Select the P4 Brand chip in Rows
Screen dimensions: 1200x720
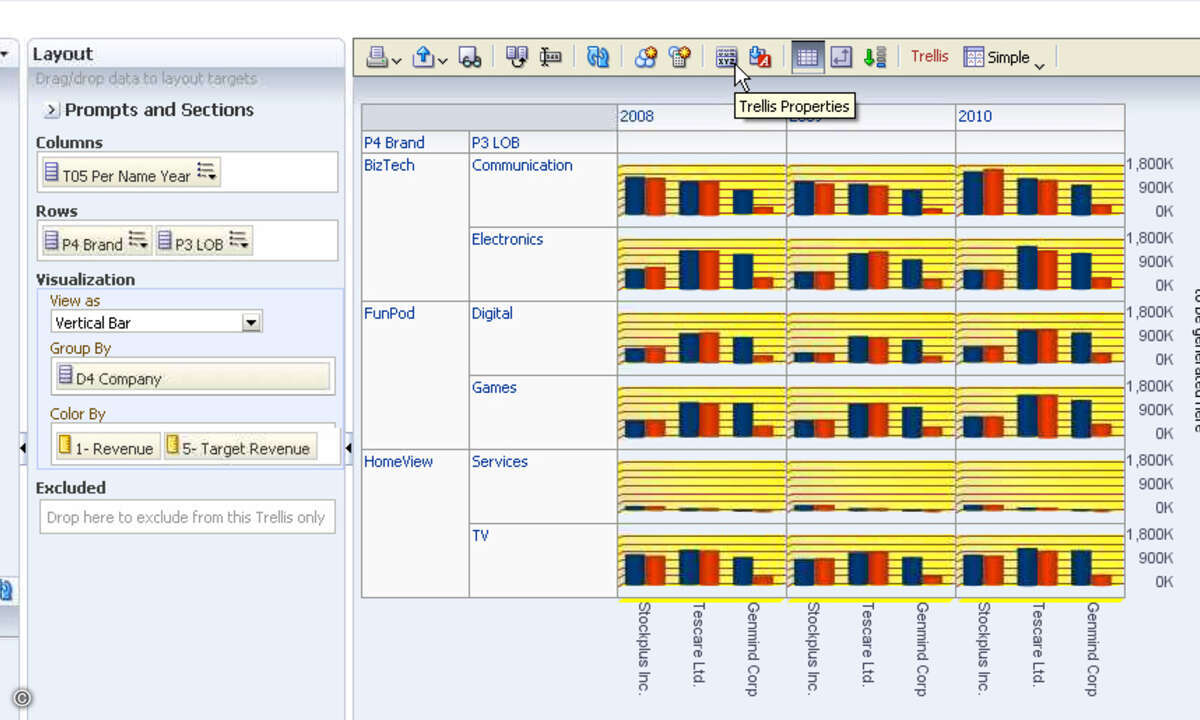click(x=96, y=241)
